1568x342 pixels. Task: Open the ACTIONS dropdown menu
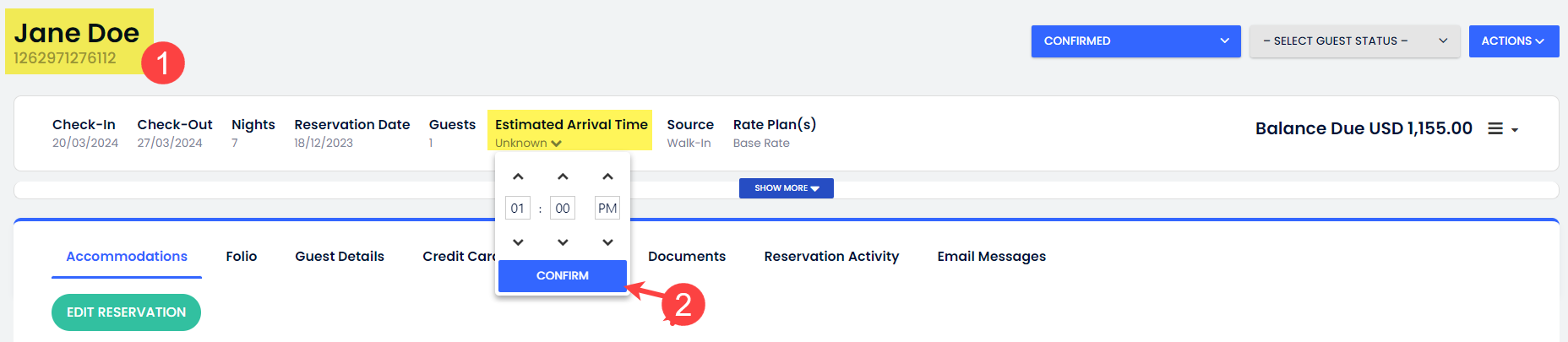pos(1513,41)
